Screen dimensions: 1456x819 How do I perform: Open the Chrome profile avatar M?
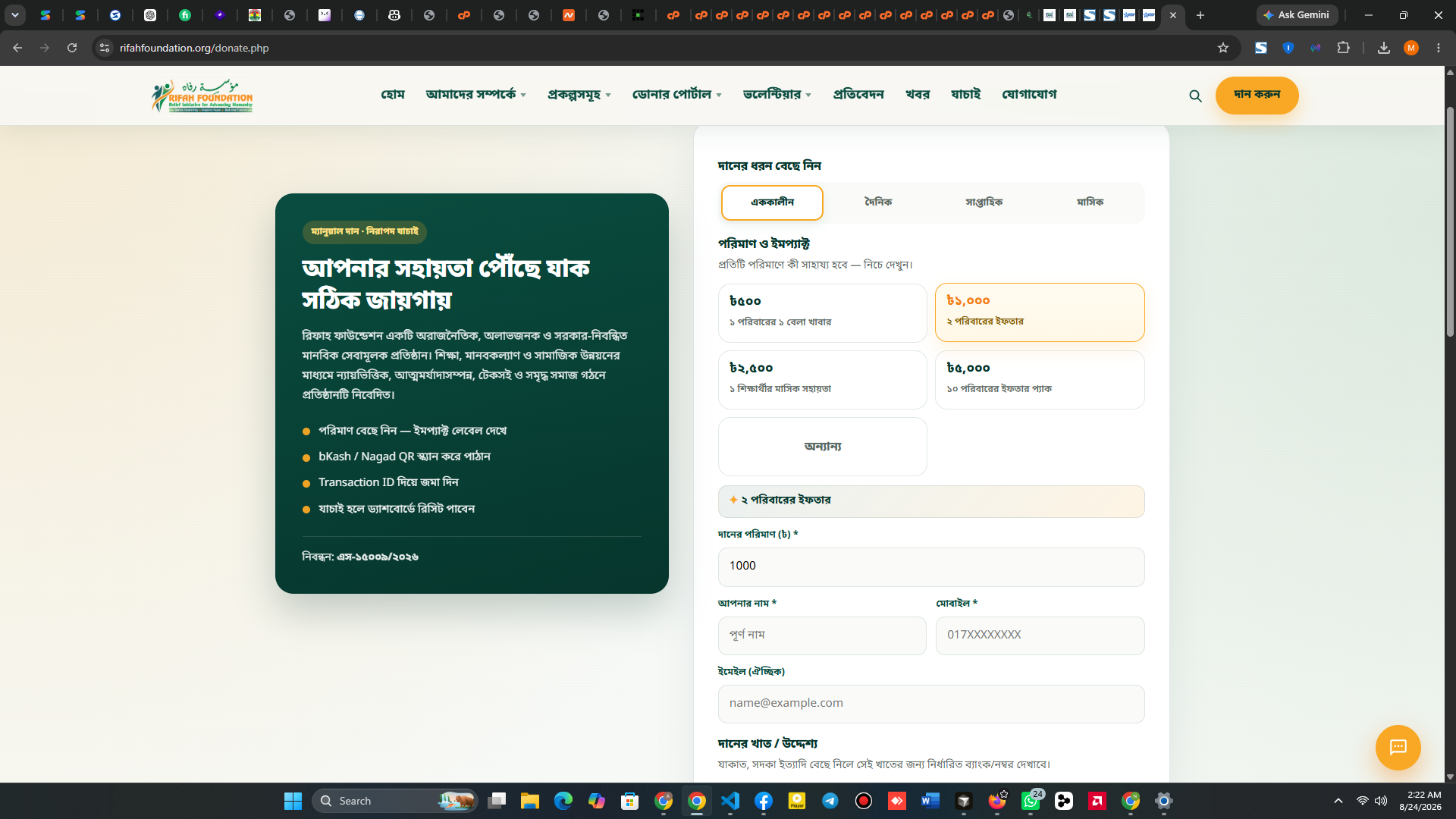tap(1410, 48)
